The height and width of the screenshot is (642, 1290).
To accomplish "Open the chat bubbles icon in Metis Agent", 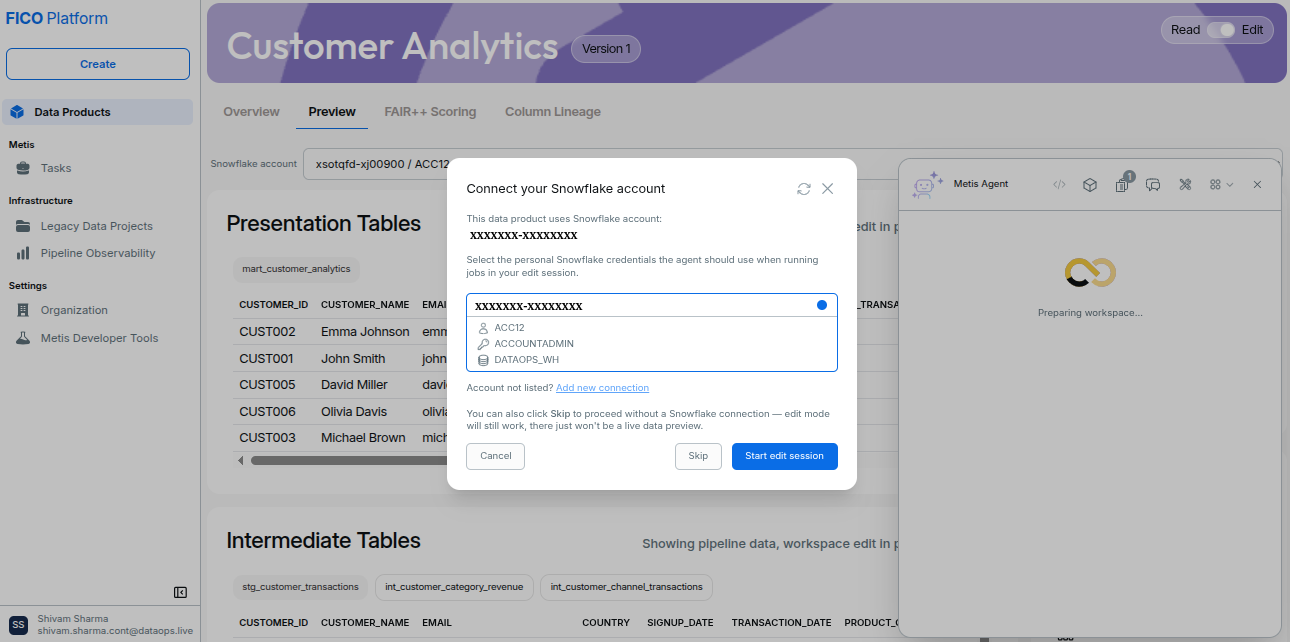I will 1153,185.
